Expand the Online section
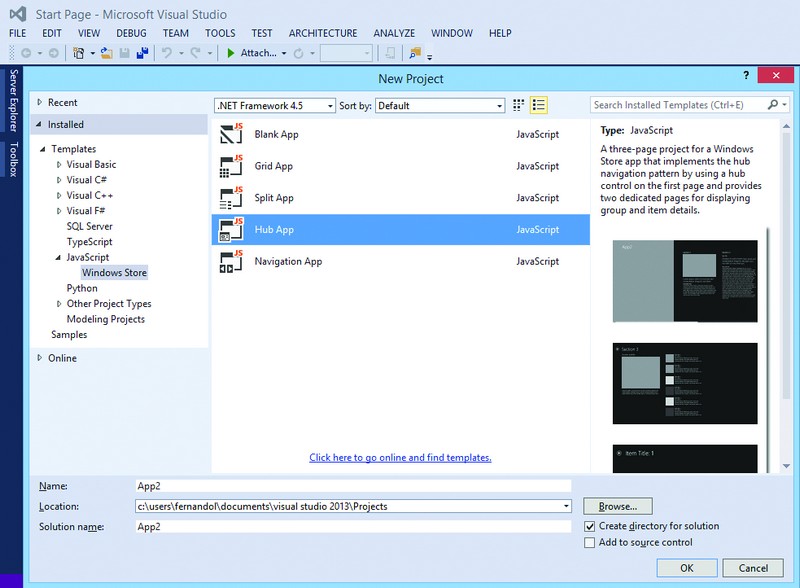 pos(39,358)
